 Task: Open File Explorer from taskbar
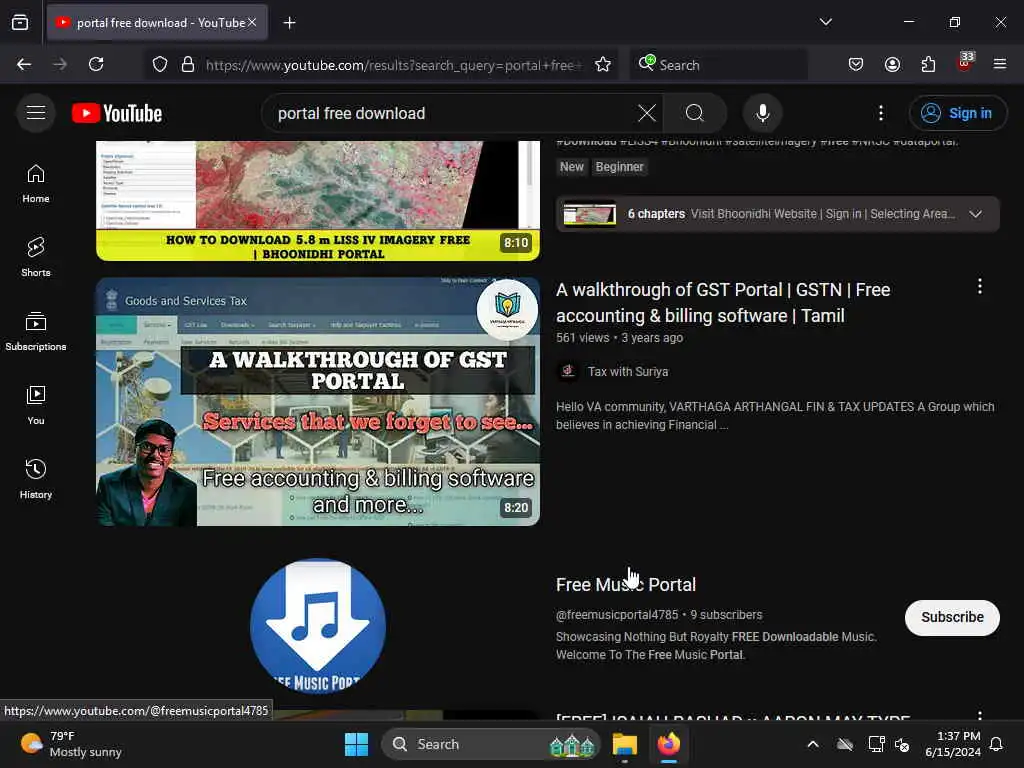click(x=624, y=744)
